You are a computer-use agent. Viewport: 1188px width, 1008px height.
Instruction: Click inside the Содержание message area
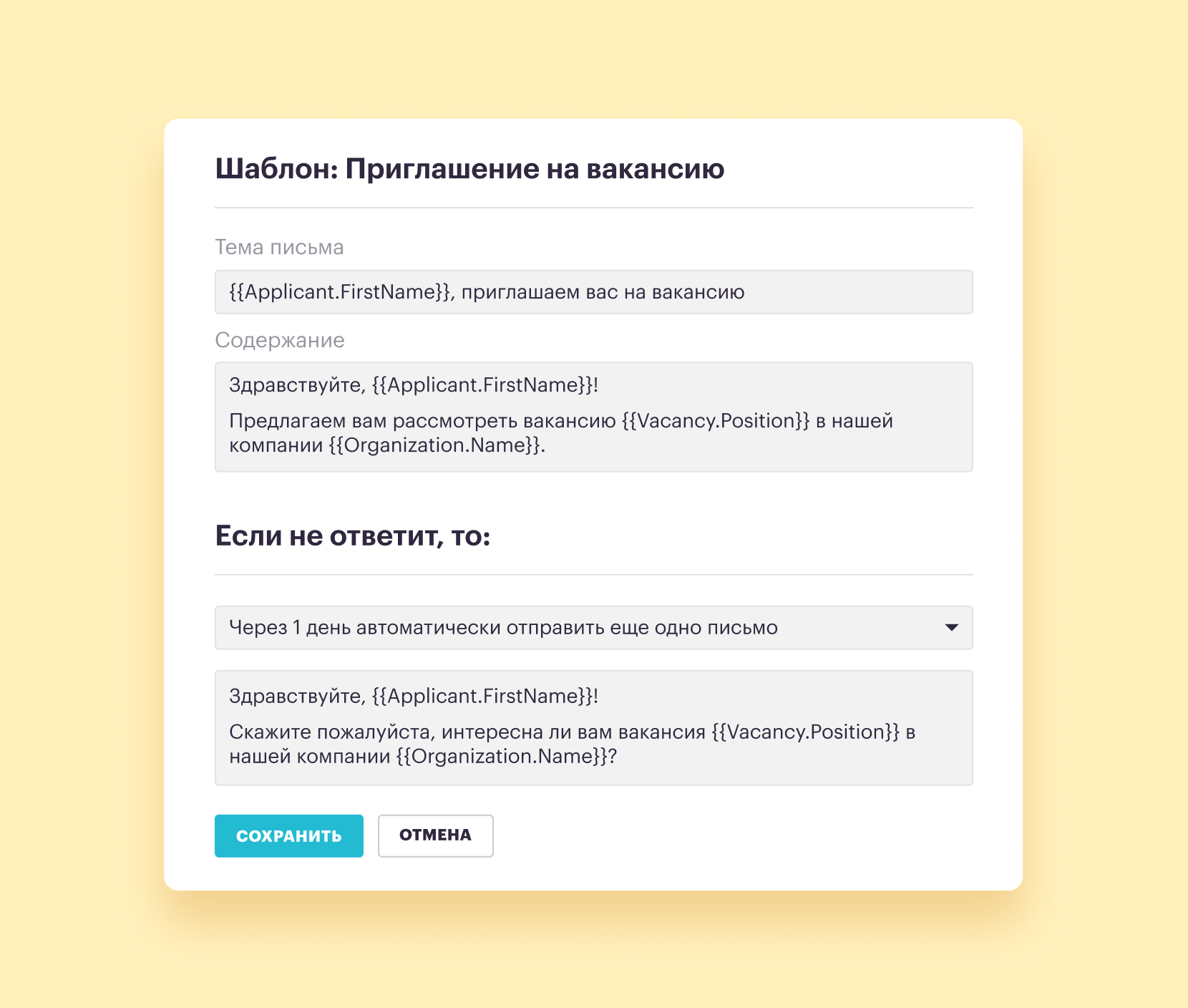pyautogui.click(x=594, y=417)
